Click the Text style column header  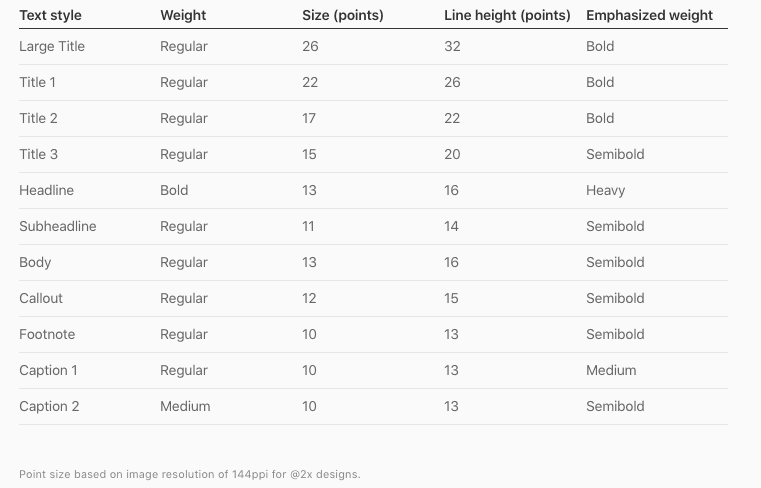[50, 15]
